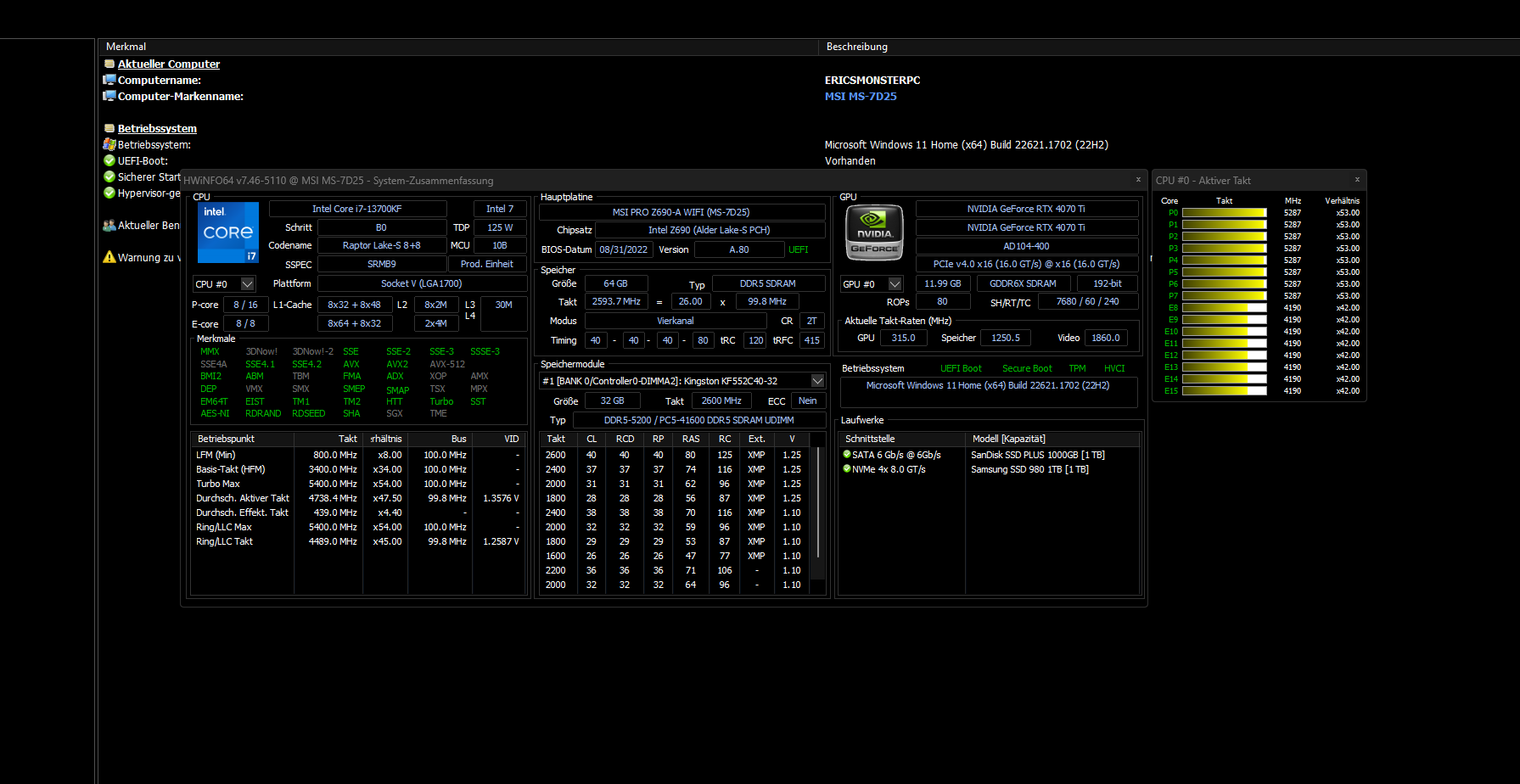
Task: Click the TPM indicator
Action: click(x=1077, y=368)
